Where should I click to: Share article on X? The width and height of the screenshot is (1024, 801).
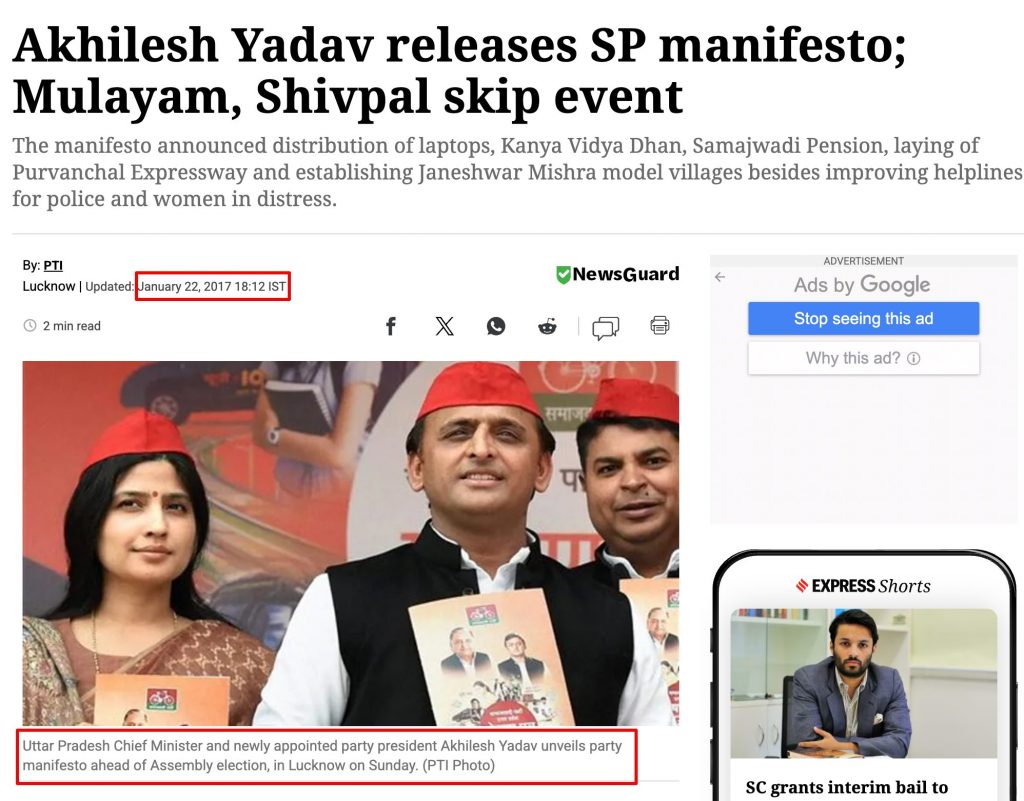click(x=444, y=326)
